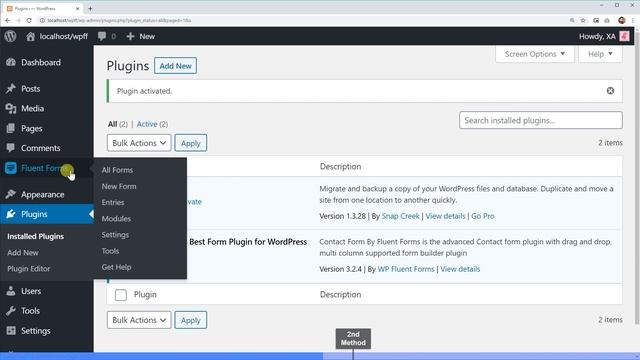
Task: Click the top Apply button
Action: coord(191,143)
